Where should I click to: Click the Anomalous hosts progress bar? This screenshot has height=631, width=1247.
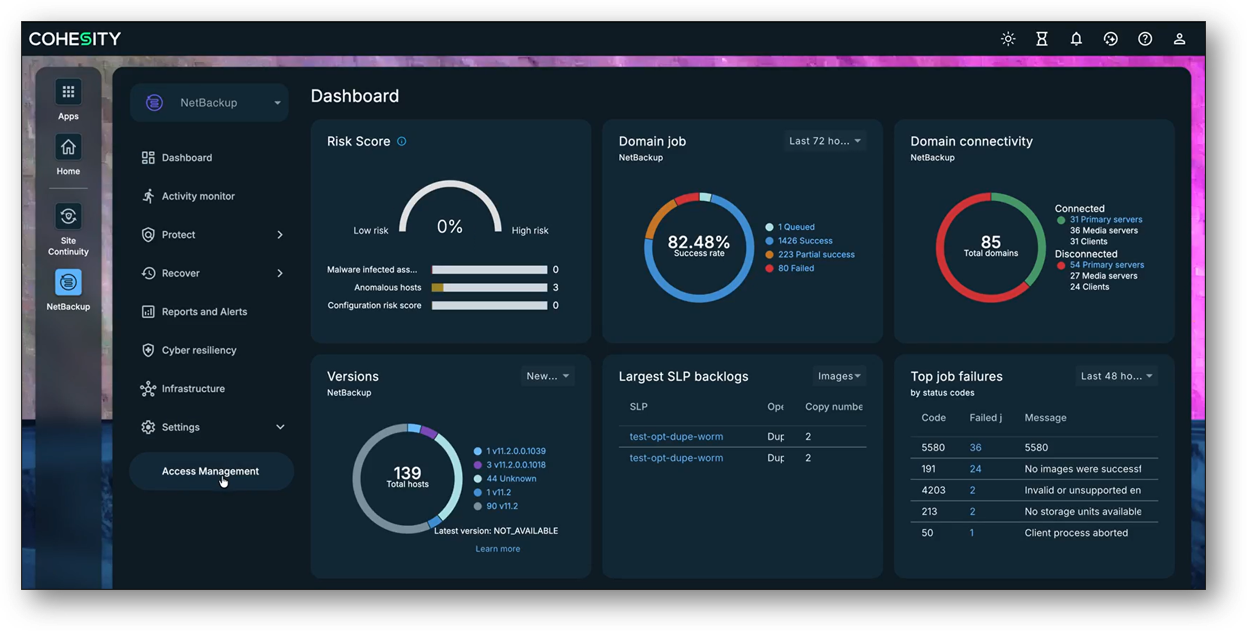(489, 288)
